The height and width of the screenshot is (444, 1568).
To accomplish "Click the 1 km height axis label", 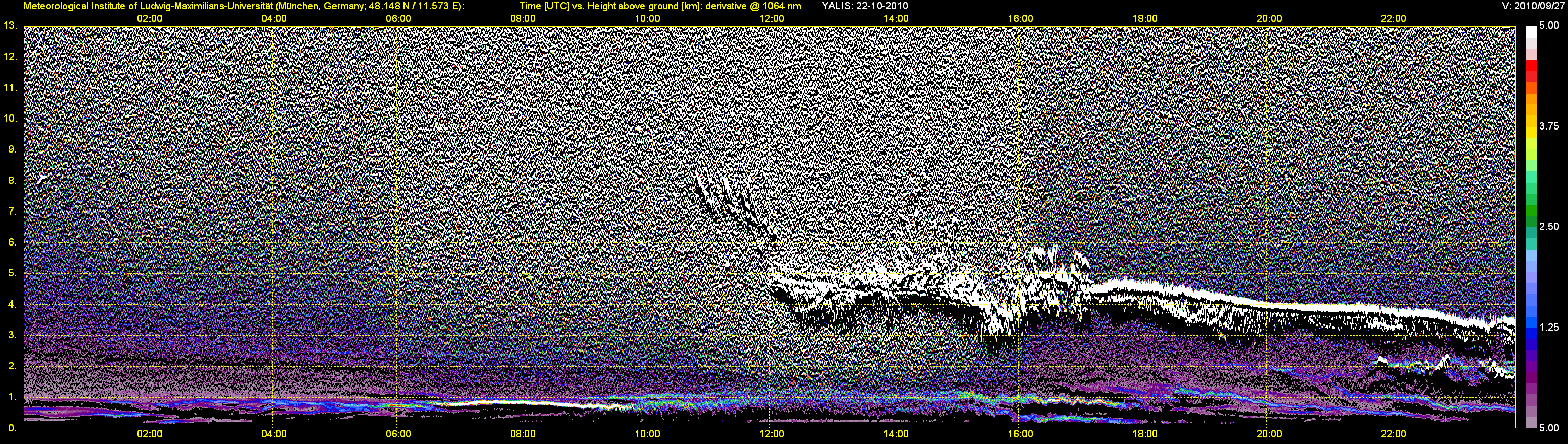I will click(13, 398).
